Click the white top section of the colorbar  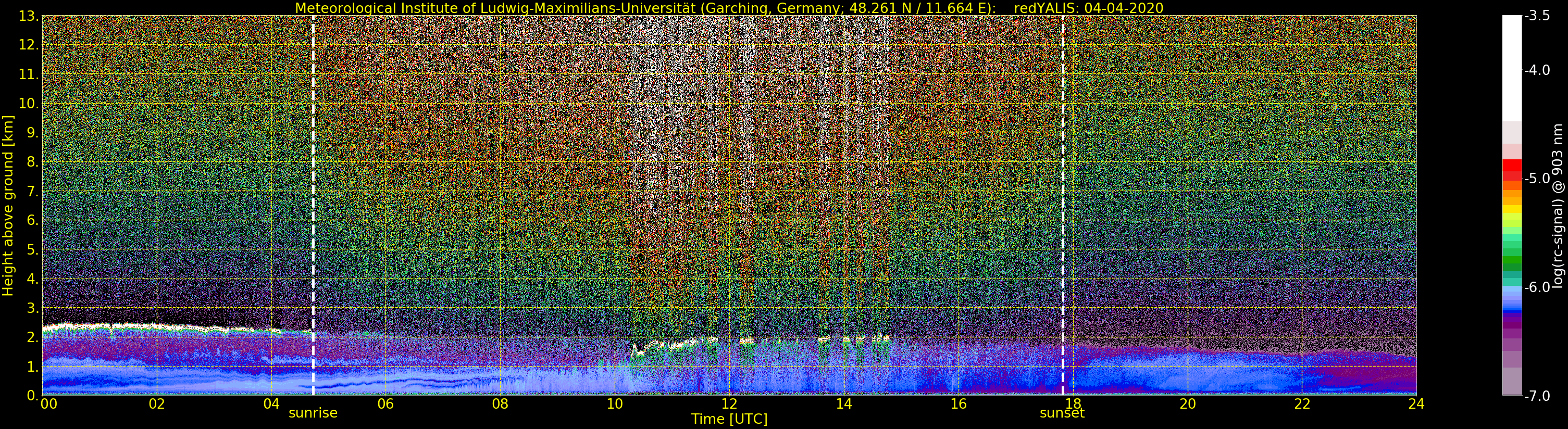(x=1512, y=68)
